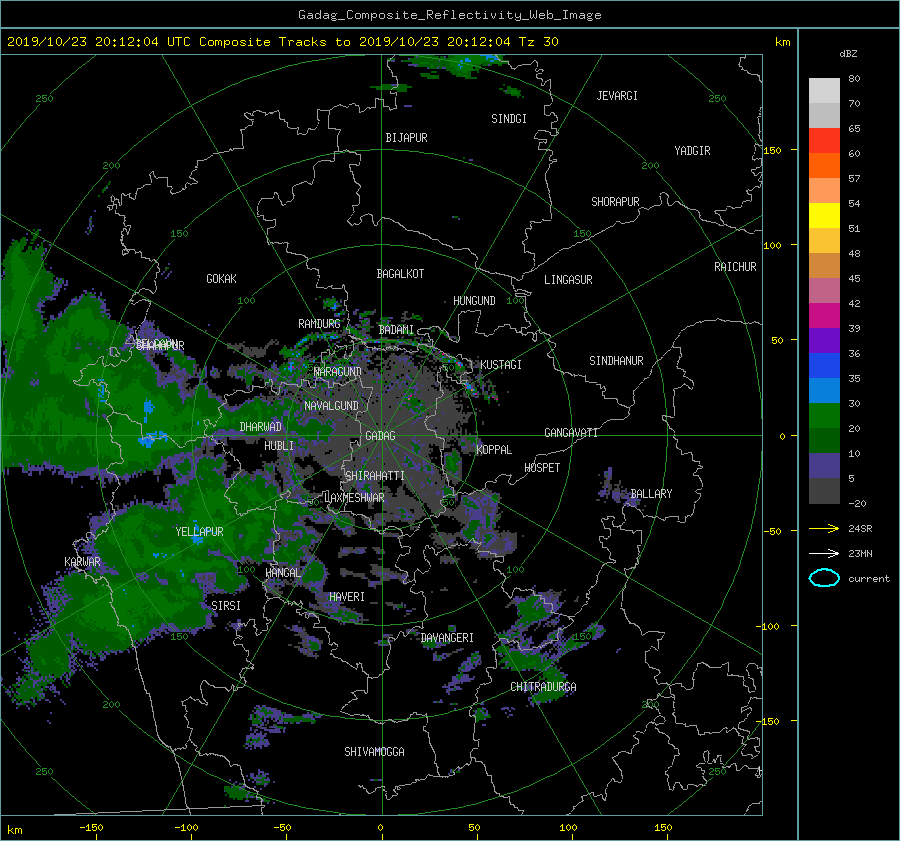Click the BADAMI city label
The image size is (900, 841).
click(396, 330)
